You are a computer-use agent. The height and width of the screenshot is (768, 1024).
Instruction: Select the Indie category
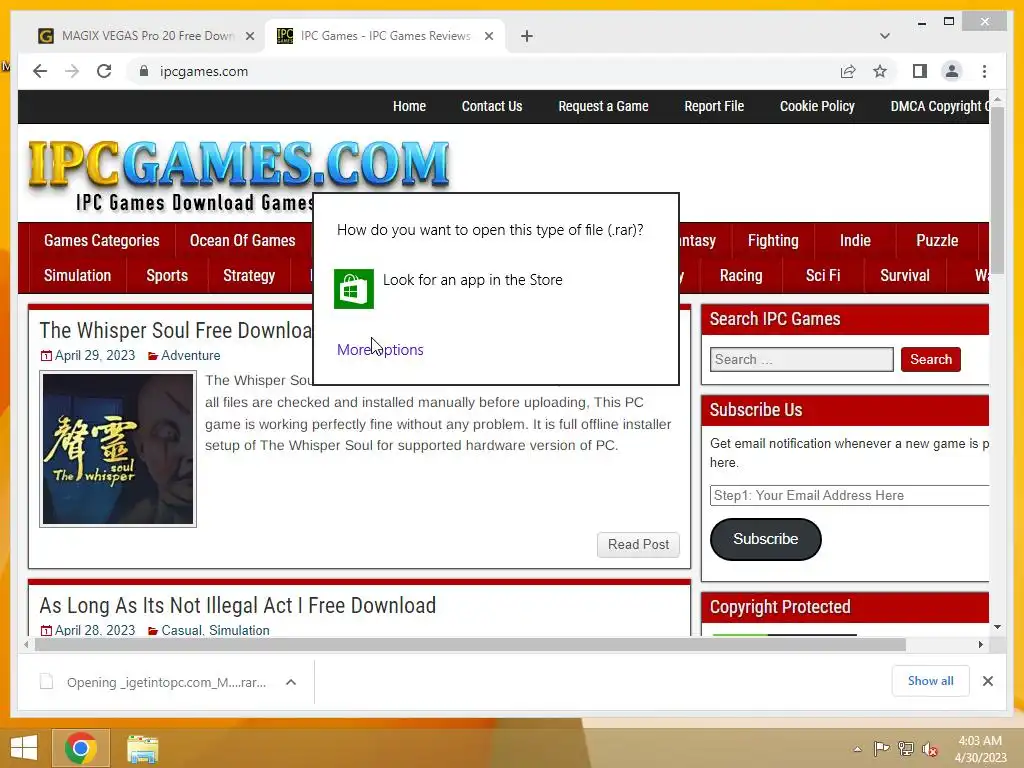(855, 240)
